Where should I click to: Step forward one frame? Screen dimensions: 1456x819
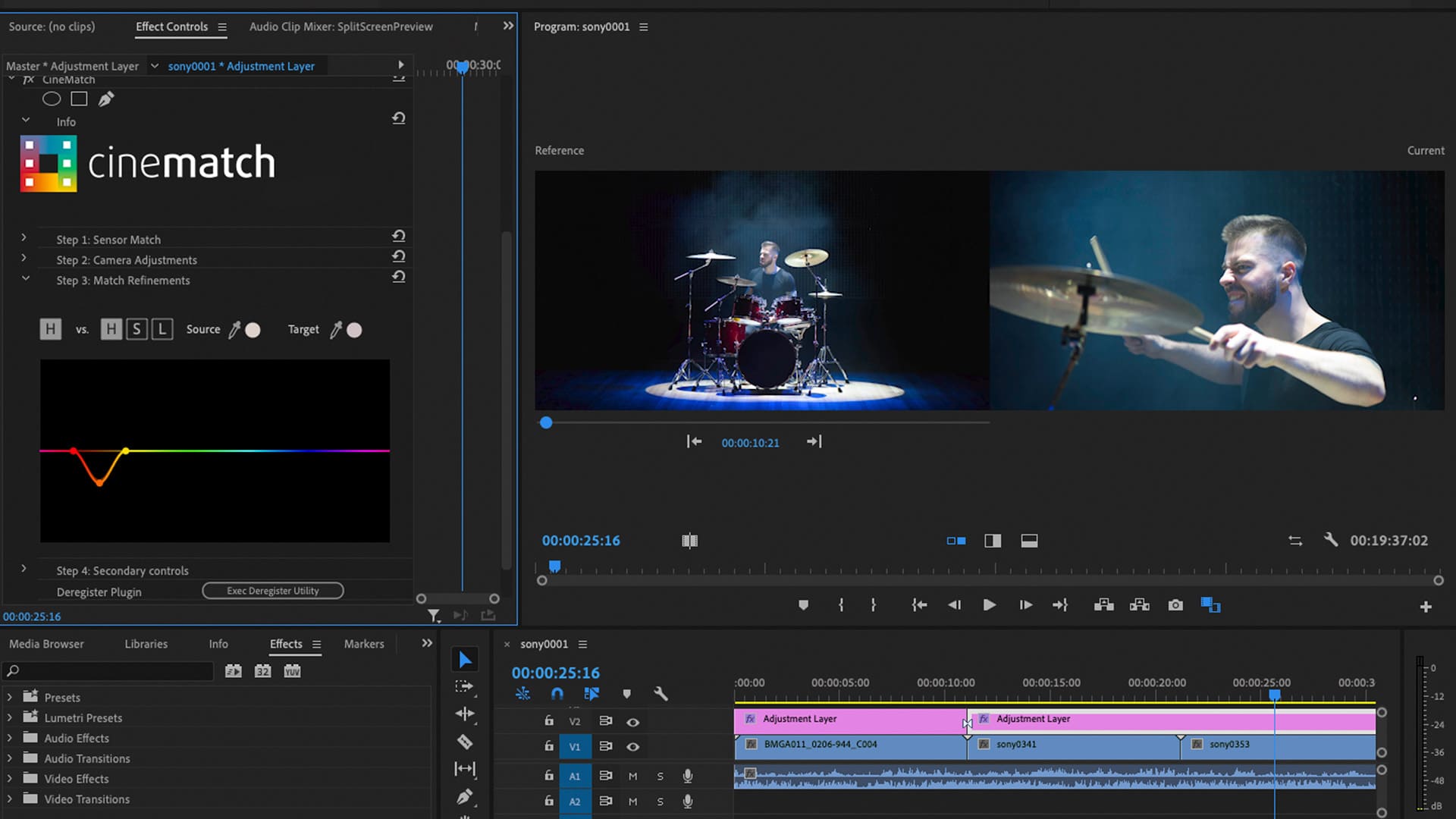1025,605
